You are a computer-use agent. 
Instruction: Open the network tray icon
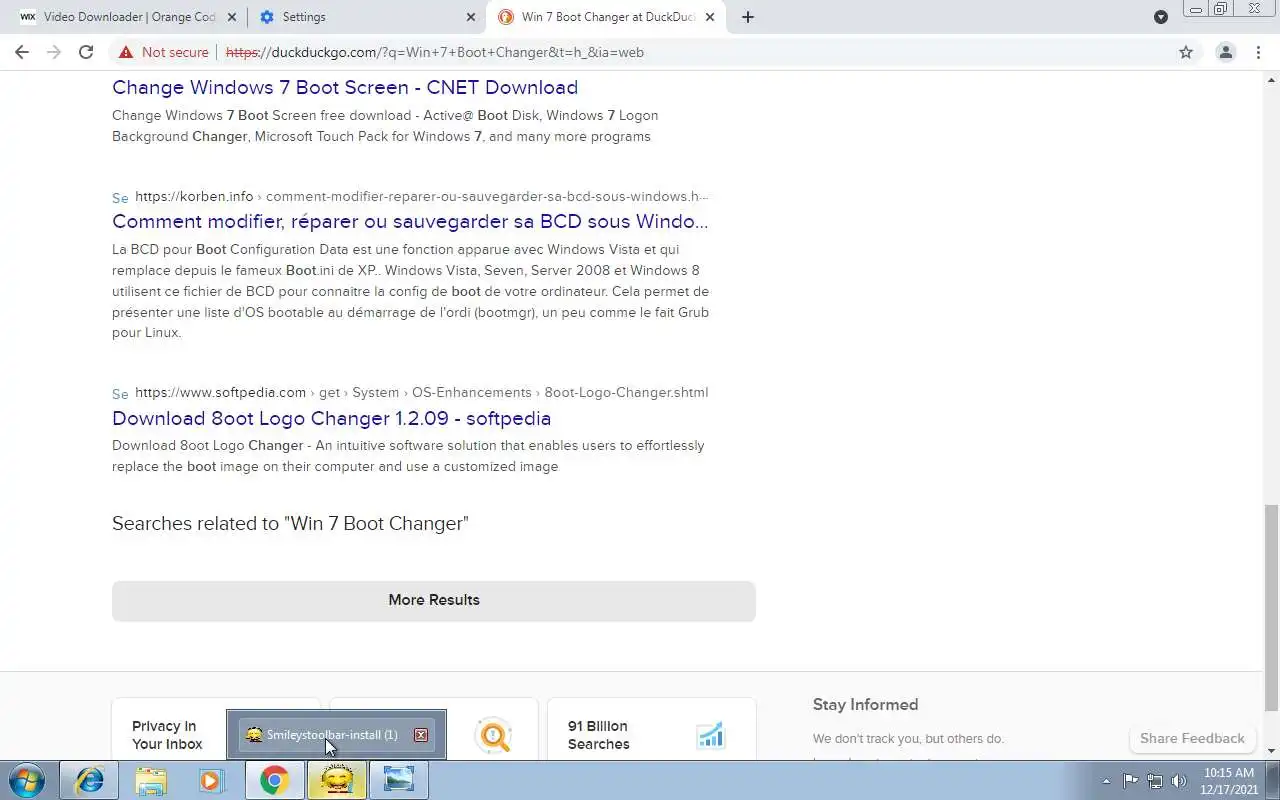click(1155, 781)
